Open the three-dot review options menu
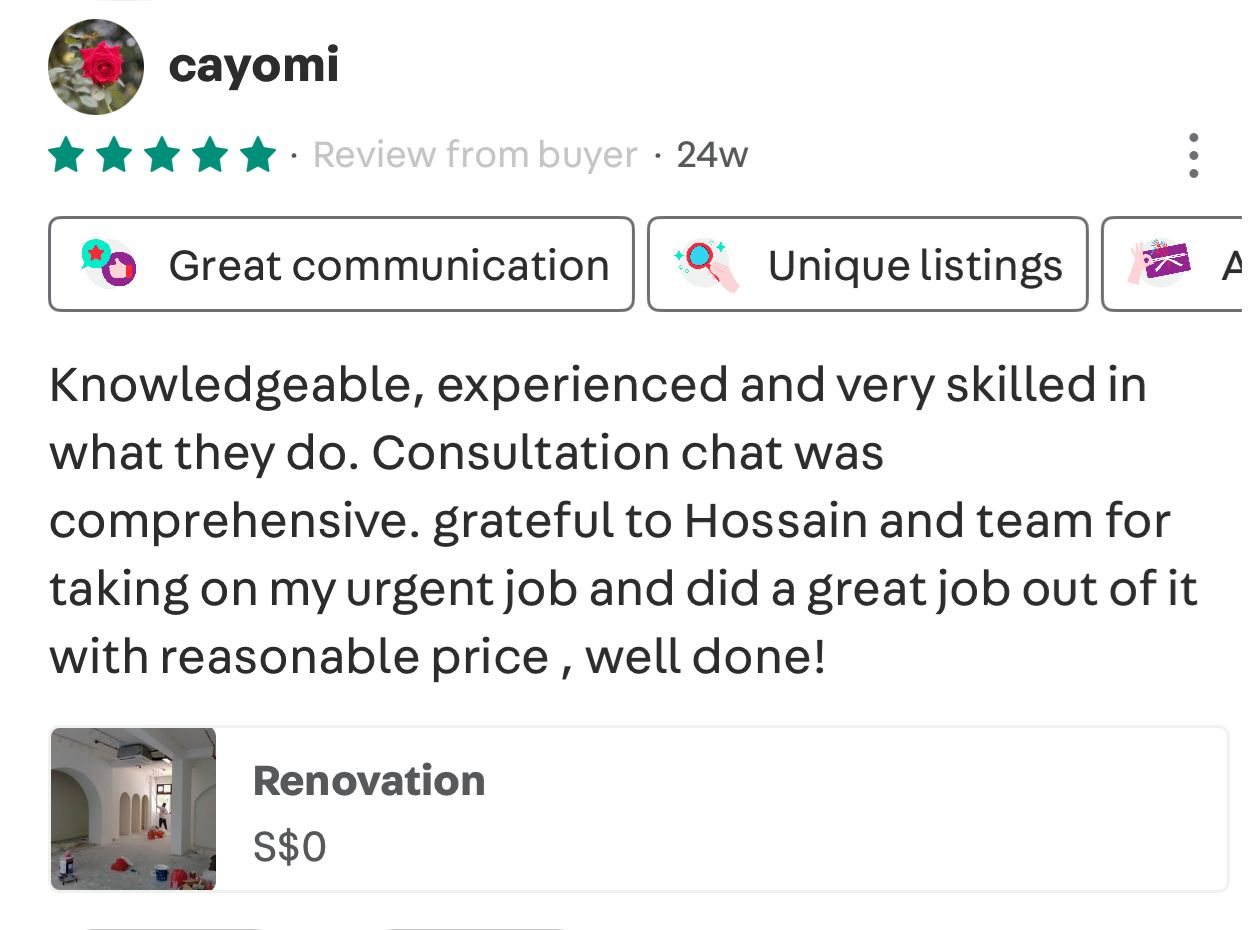 1193,155
